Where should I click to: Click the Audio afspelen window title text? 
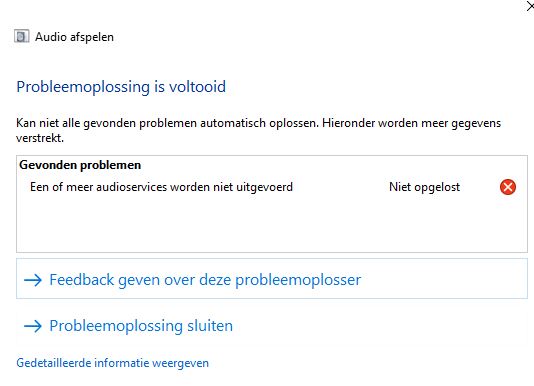74,37
